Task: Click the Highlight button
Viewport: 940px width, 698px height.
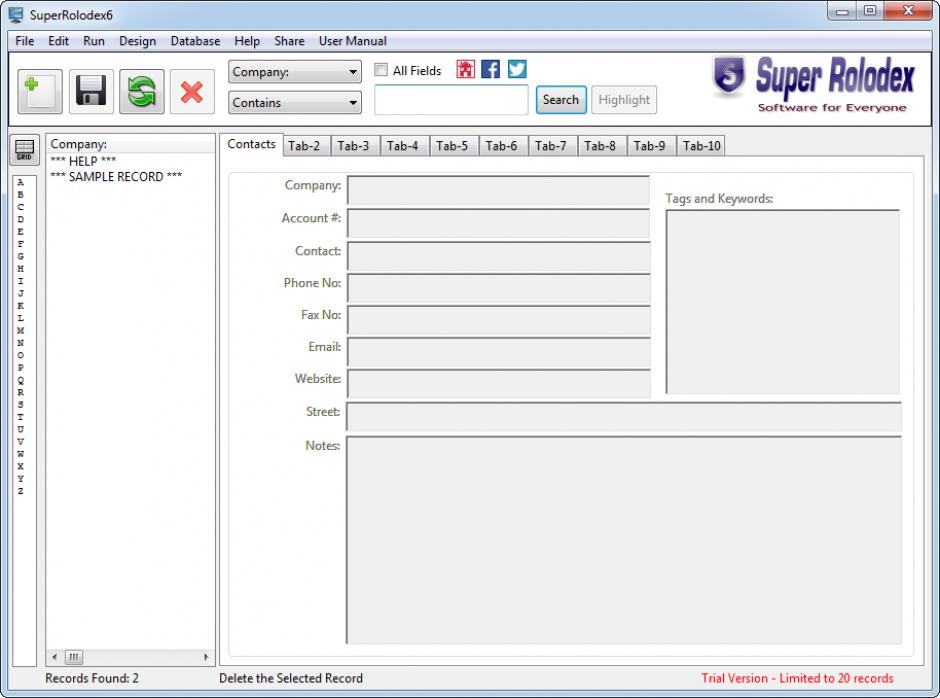Action: tap(624, 100)
